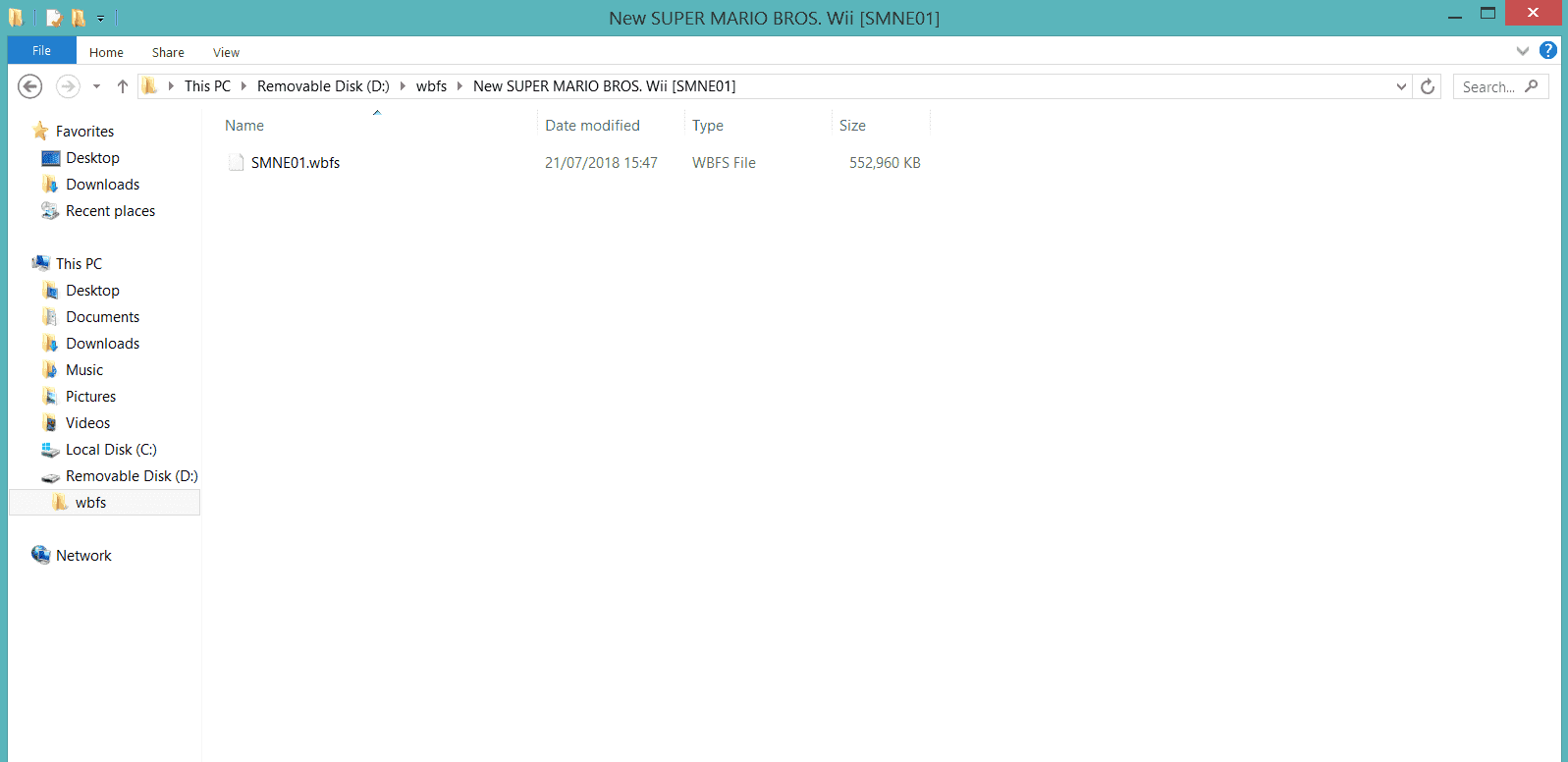Click the SMNE01.wbfs file icon
This screenshot has width=1568, height=762.
(x=236, y=163)
